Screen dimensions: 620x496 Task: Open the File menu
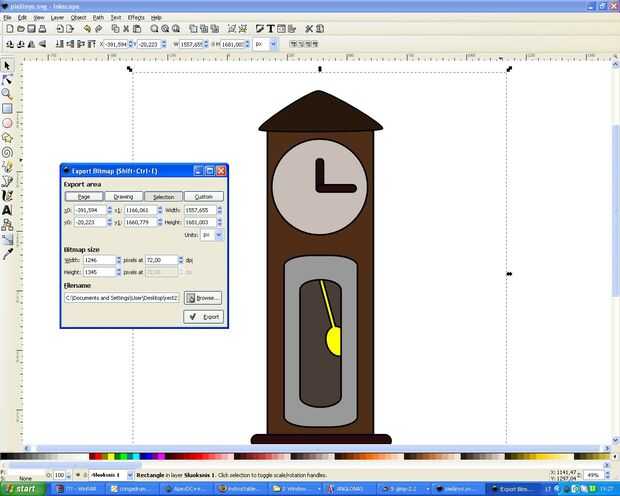click(x=8, y=18)
